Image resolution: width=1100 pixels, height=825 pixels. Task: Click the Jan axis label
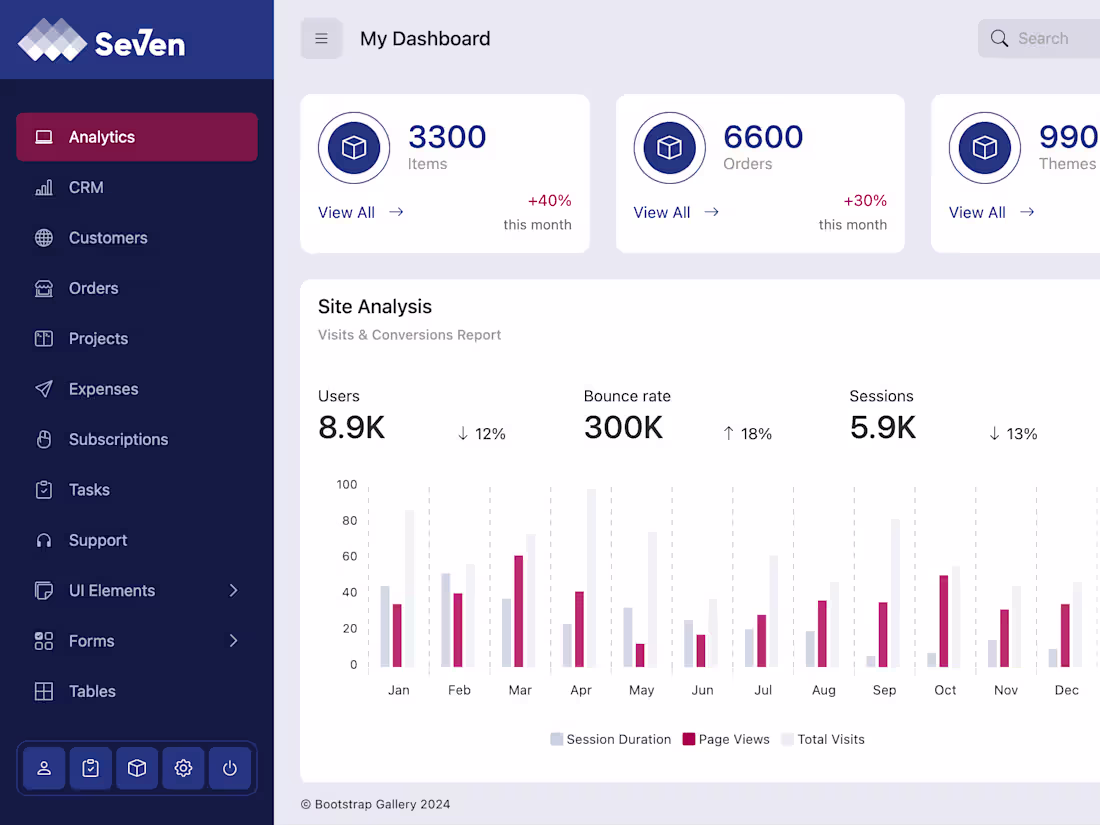[x=398, y=690]
